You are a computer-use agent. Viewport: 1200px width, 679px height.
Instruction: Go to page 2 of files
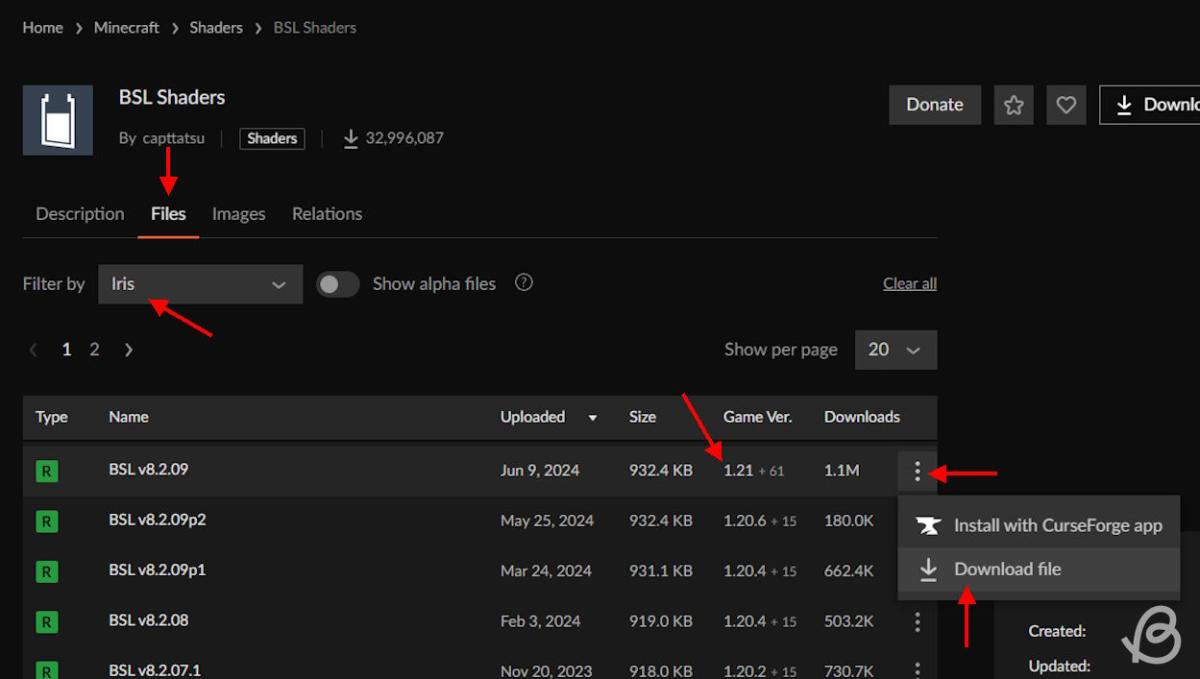[x=94, y=350]
